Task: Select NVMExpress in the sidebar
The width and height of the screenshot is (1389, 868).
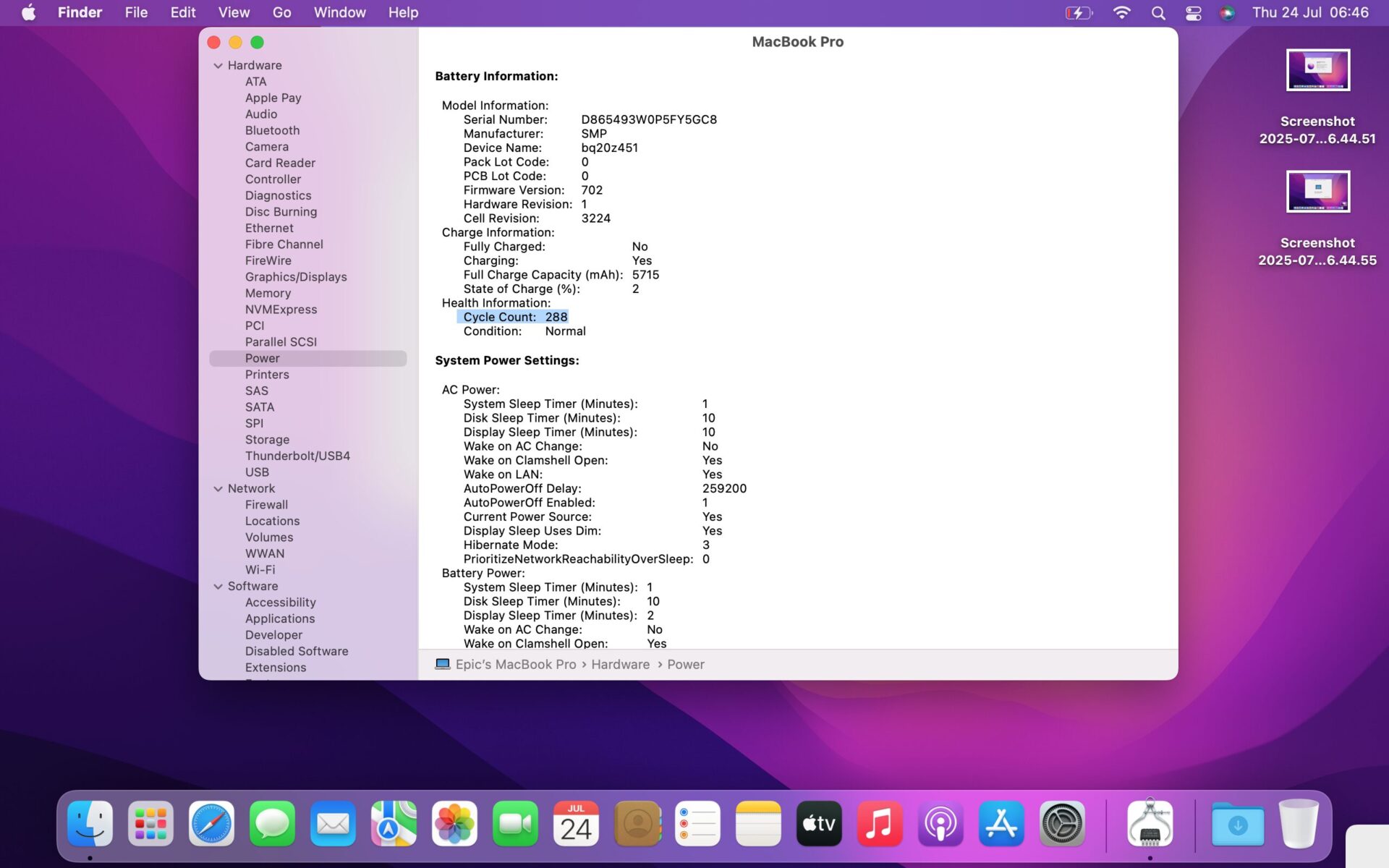Action: [281, 310]
